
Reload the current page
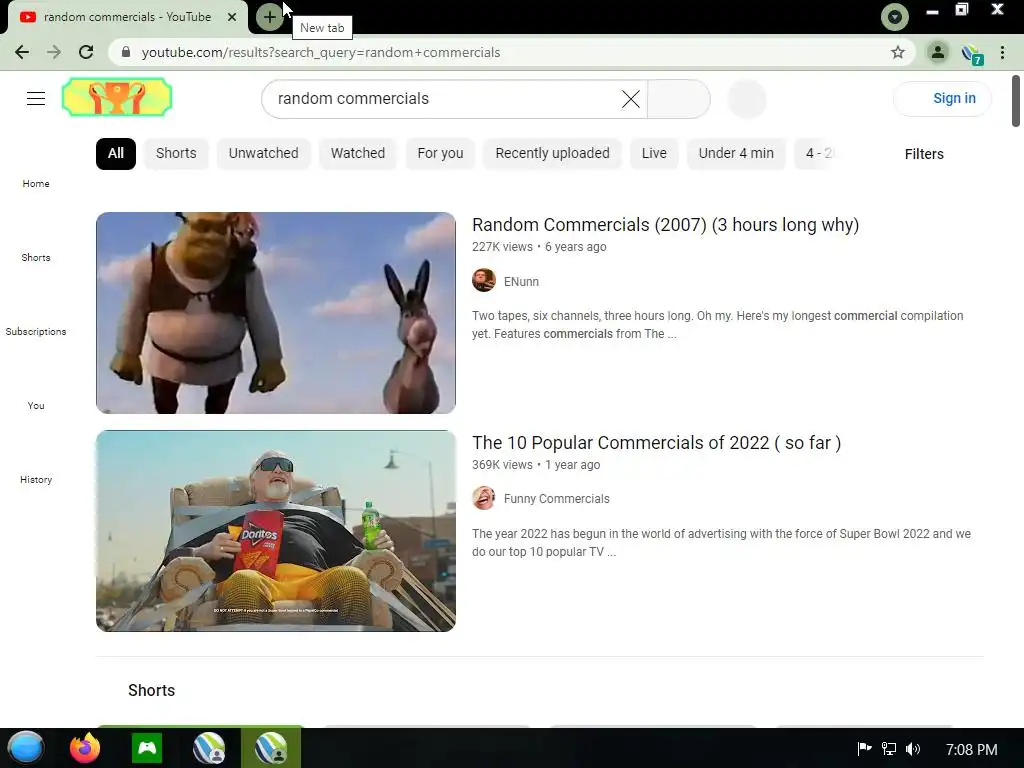86,52
